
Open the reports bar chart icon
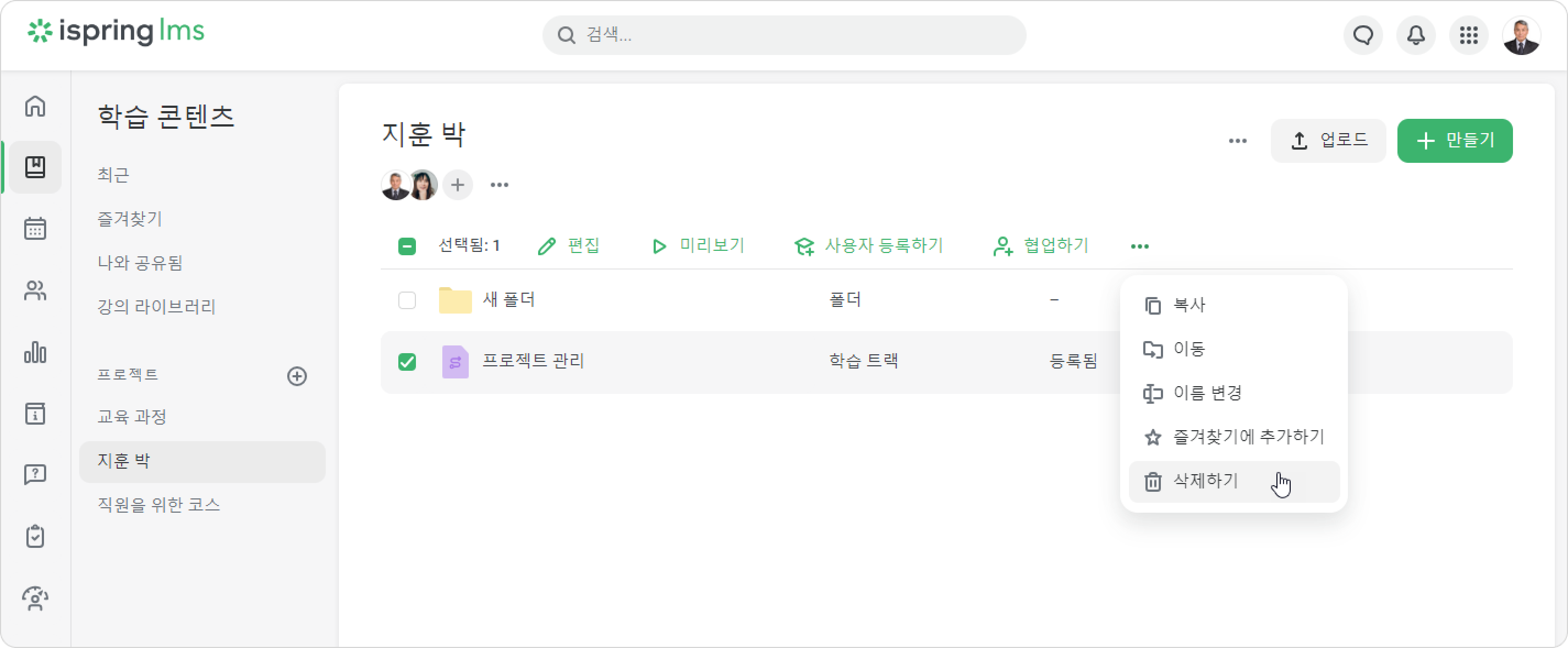[35, 352]
